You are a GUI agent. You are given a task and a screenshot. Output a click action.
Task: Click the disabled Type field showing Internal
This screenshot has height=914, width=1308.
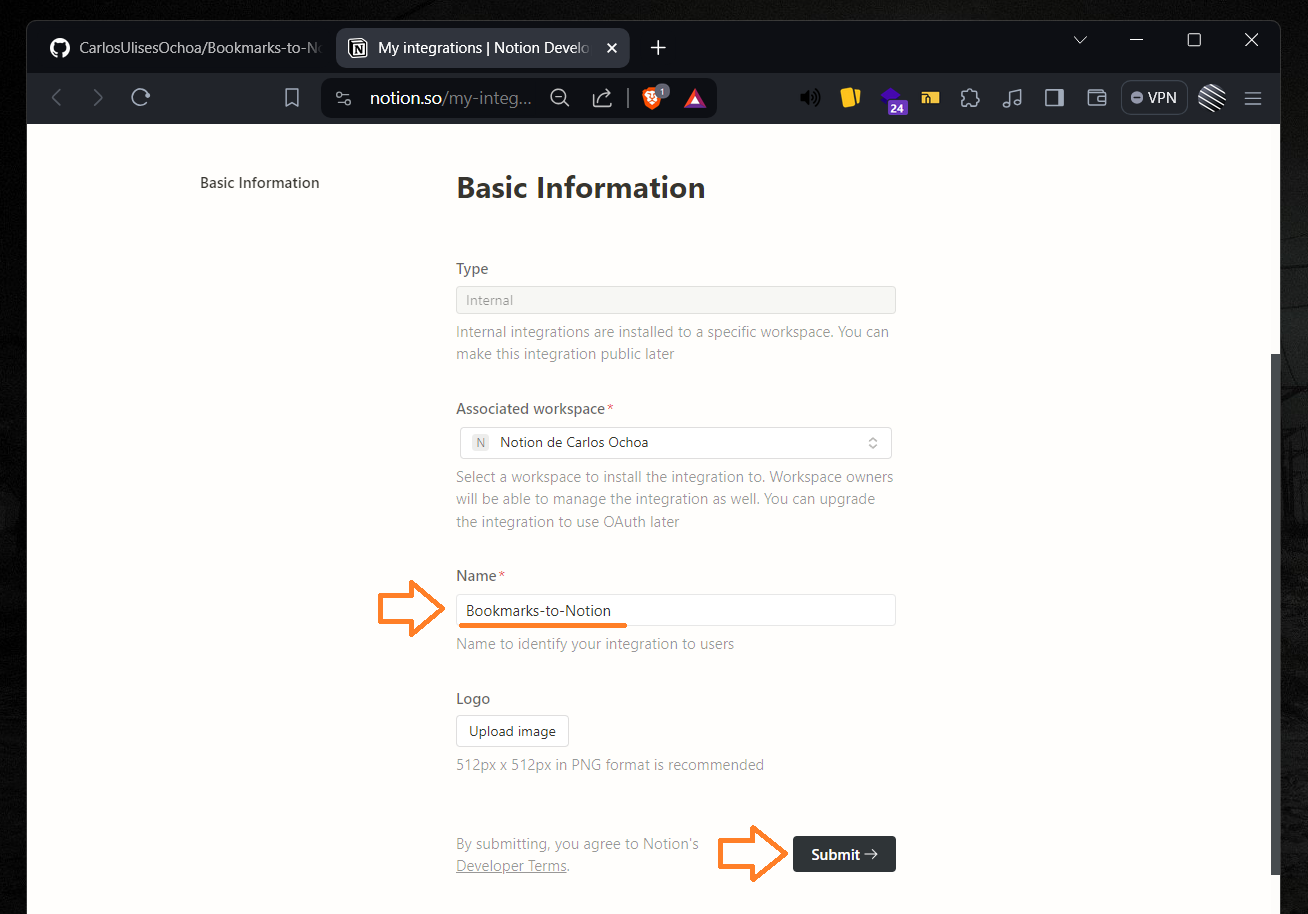click(676, 300)
